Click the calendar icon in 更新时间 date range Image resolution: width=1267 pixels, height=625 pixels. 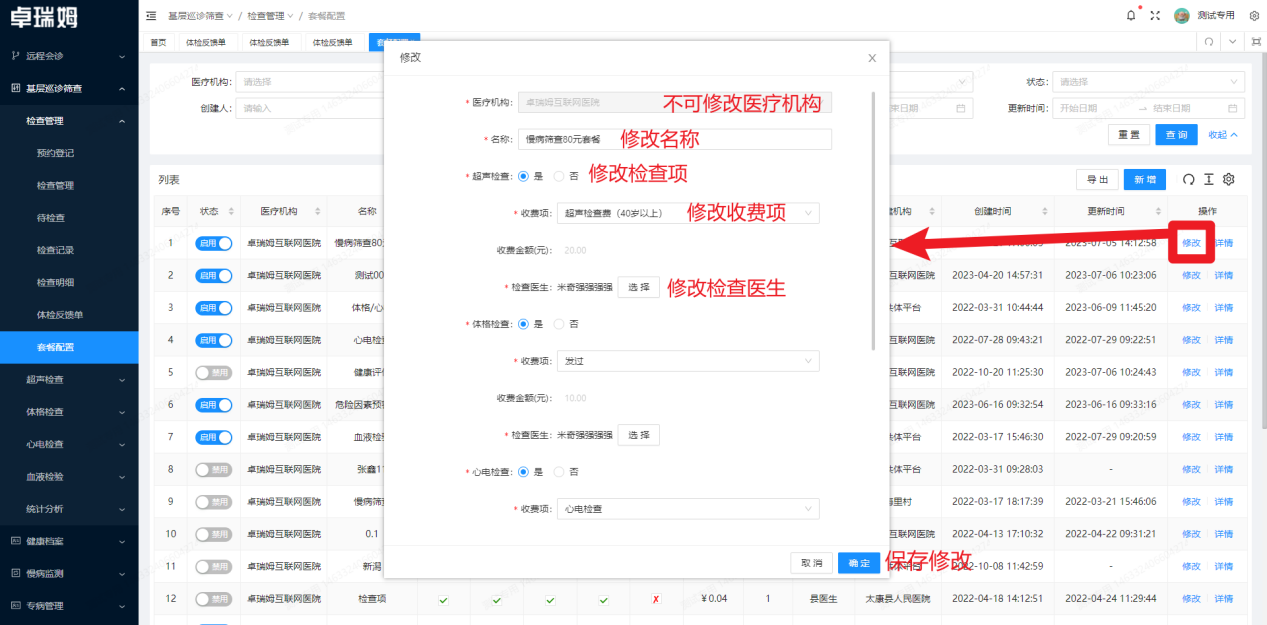(1232, 108)
